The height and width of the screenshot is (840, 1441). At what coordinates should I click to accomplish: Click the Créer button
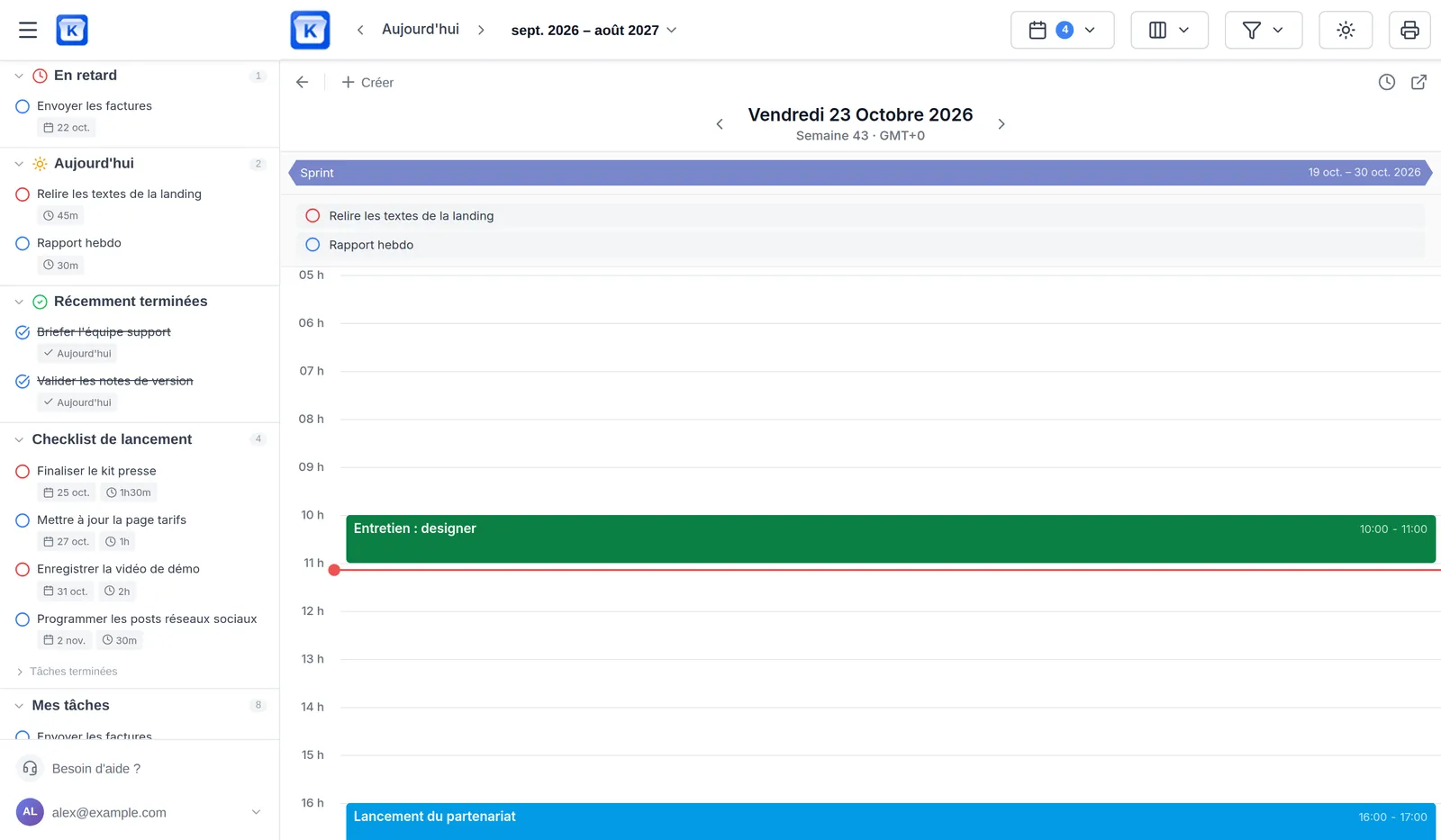[367, 82]
